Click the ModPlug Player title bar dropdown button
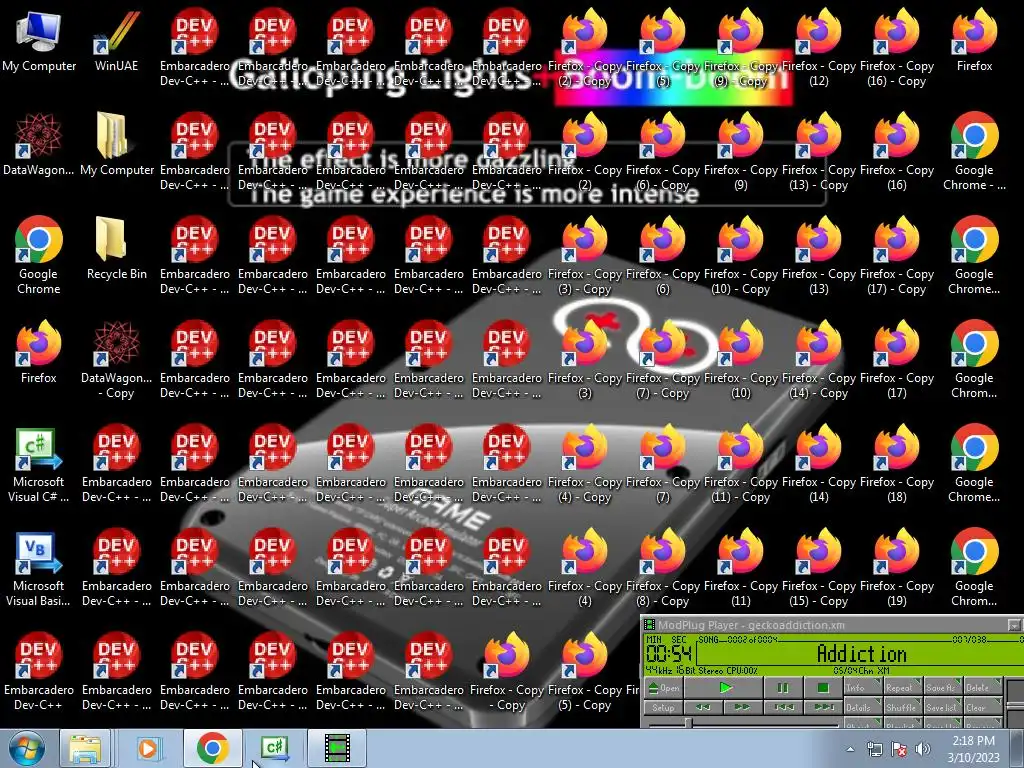Screen dimensions: 1024x768 [1014, 625]
